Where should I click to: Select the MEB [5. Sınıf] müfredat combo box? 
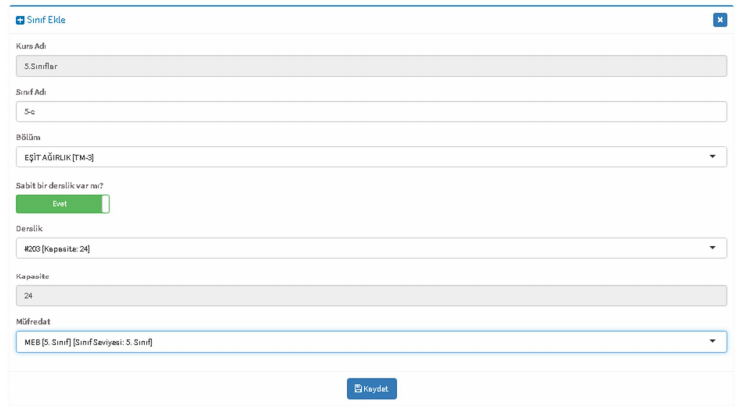[372, 342]
